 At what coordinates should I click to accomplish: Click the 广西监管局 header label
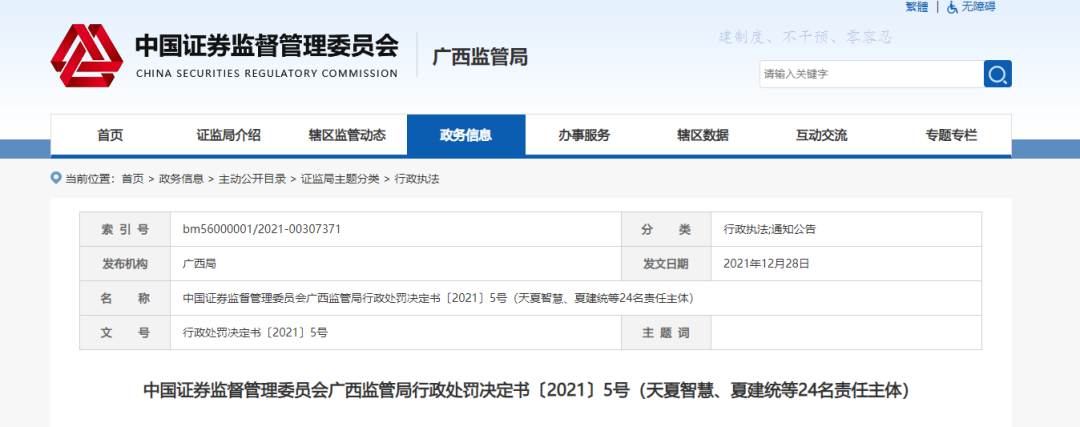pos(480,56)
